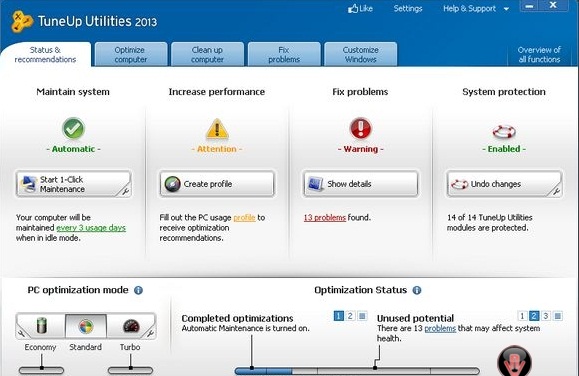The image size is (579, 376).
Task: Click the Completed optimizations heading
Action: (x=237, y=318)
